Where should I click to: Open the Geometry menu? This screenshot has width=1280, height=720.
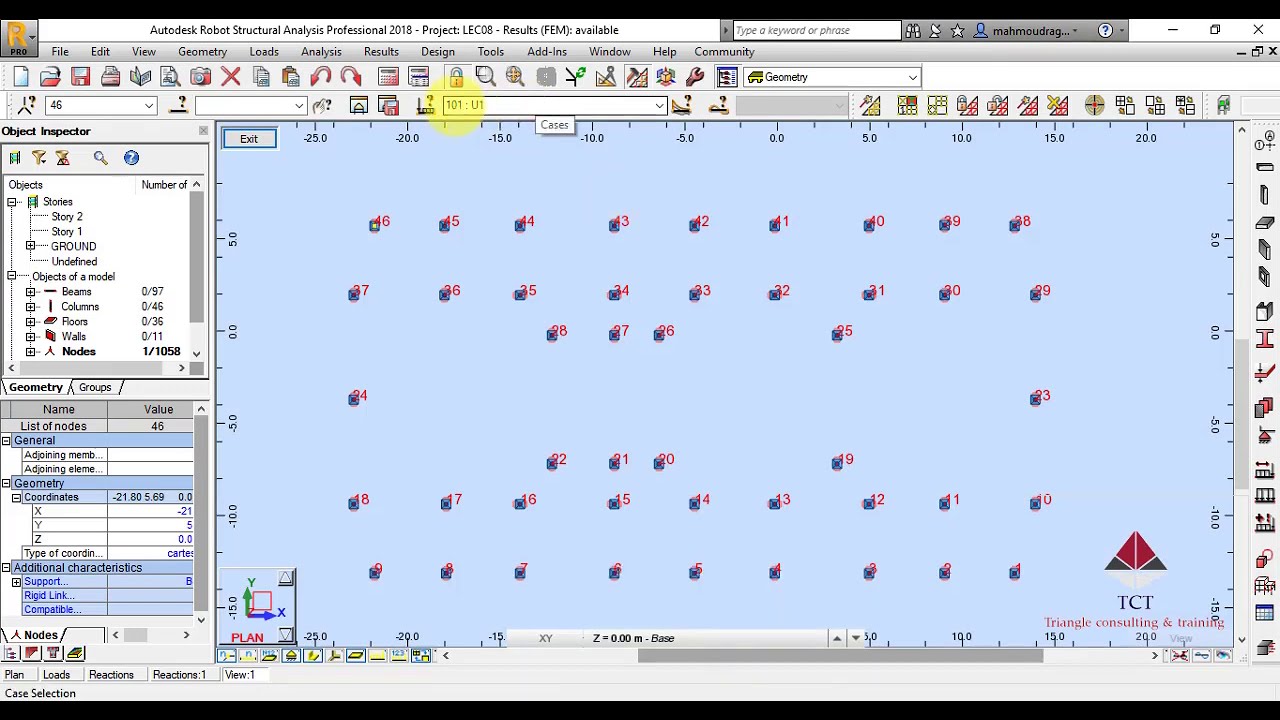click(x=202, y=51)
